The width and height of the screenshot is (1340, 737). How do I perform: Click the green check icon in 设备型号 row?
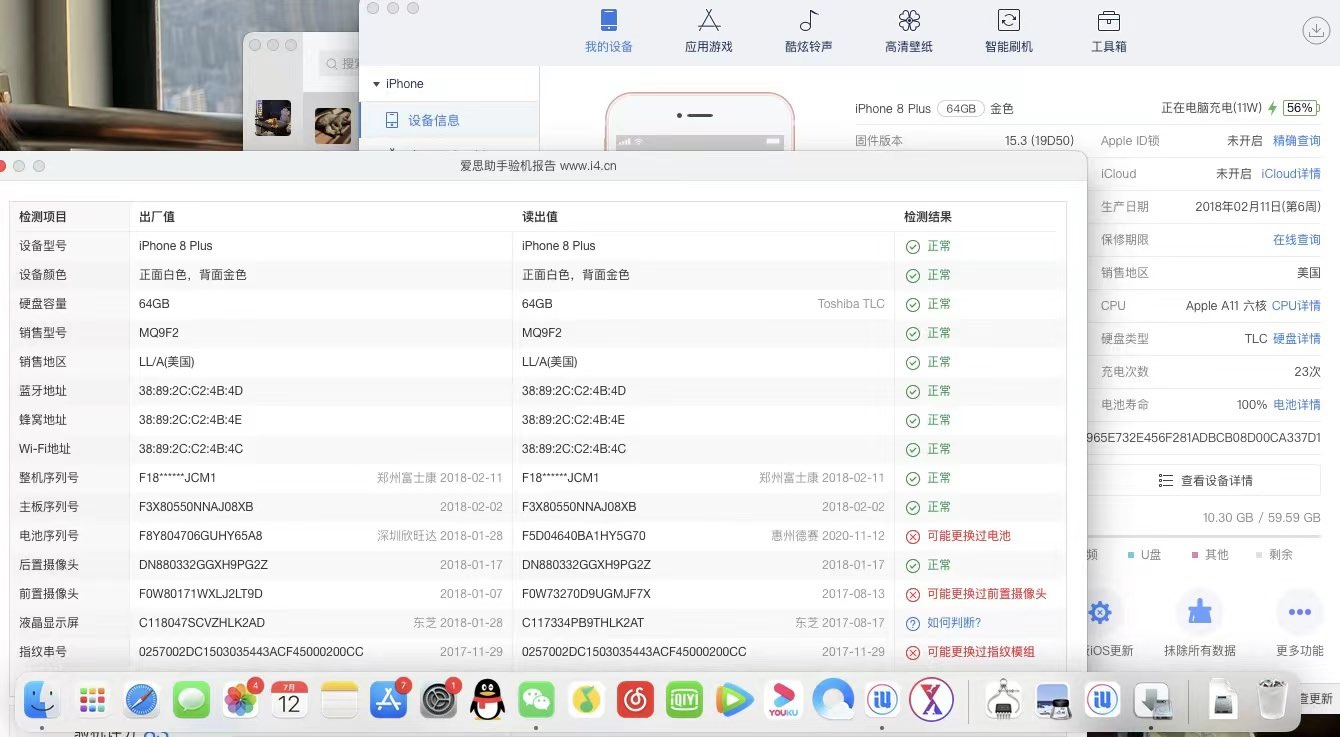pos(912,247)
